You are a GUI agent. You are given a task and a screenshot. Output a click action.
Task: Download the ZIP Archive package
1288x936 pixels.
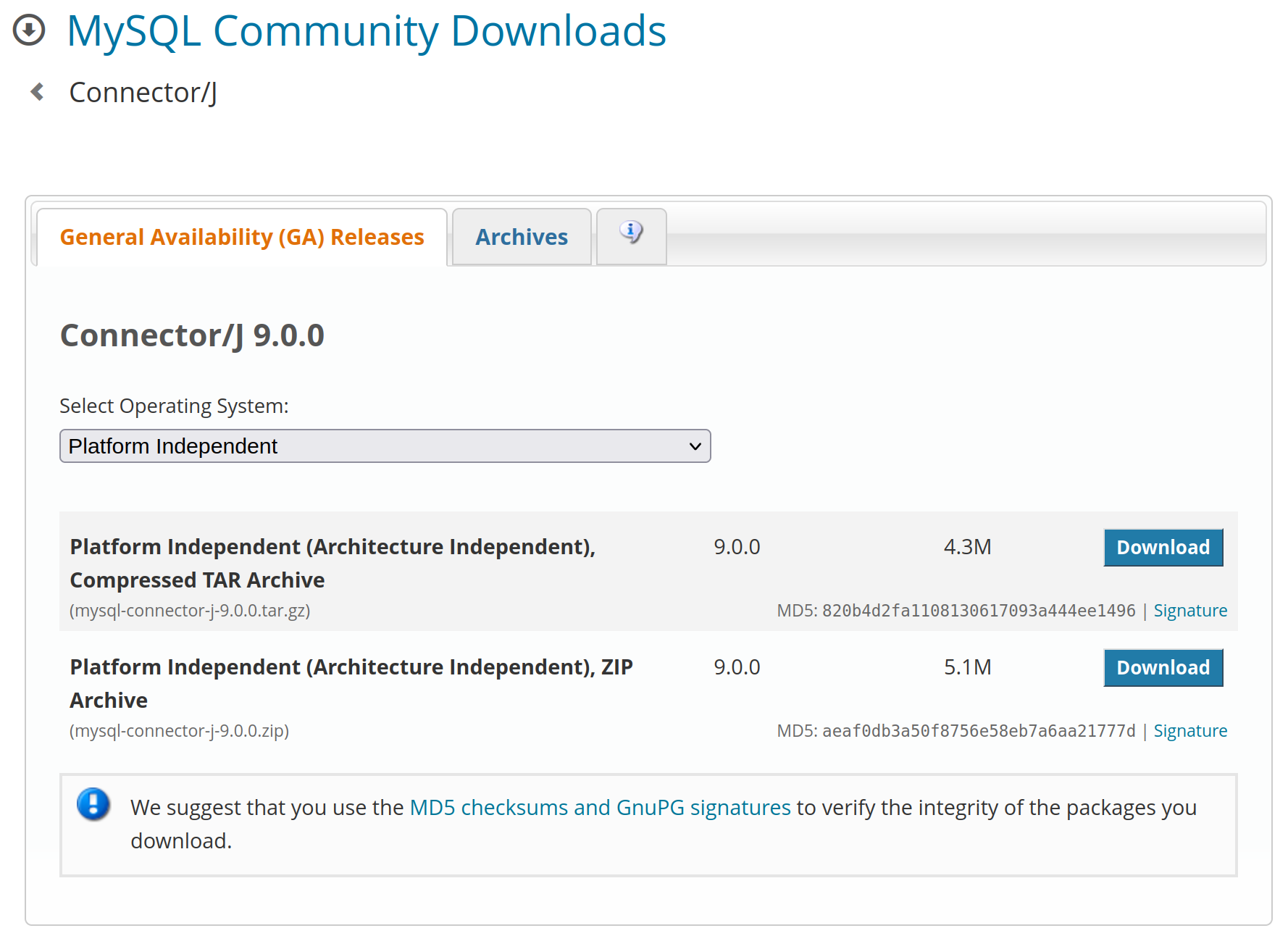[1163, 668]
